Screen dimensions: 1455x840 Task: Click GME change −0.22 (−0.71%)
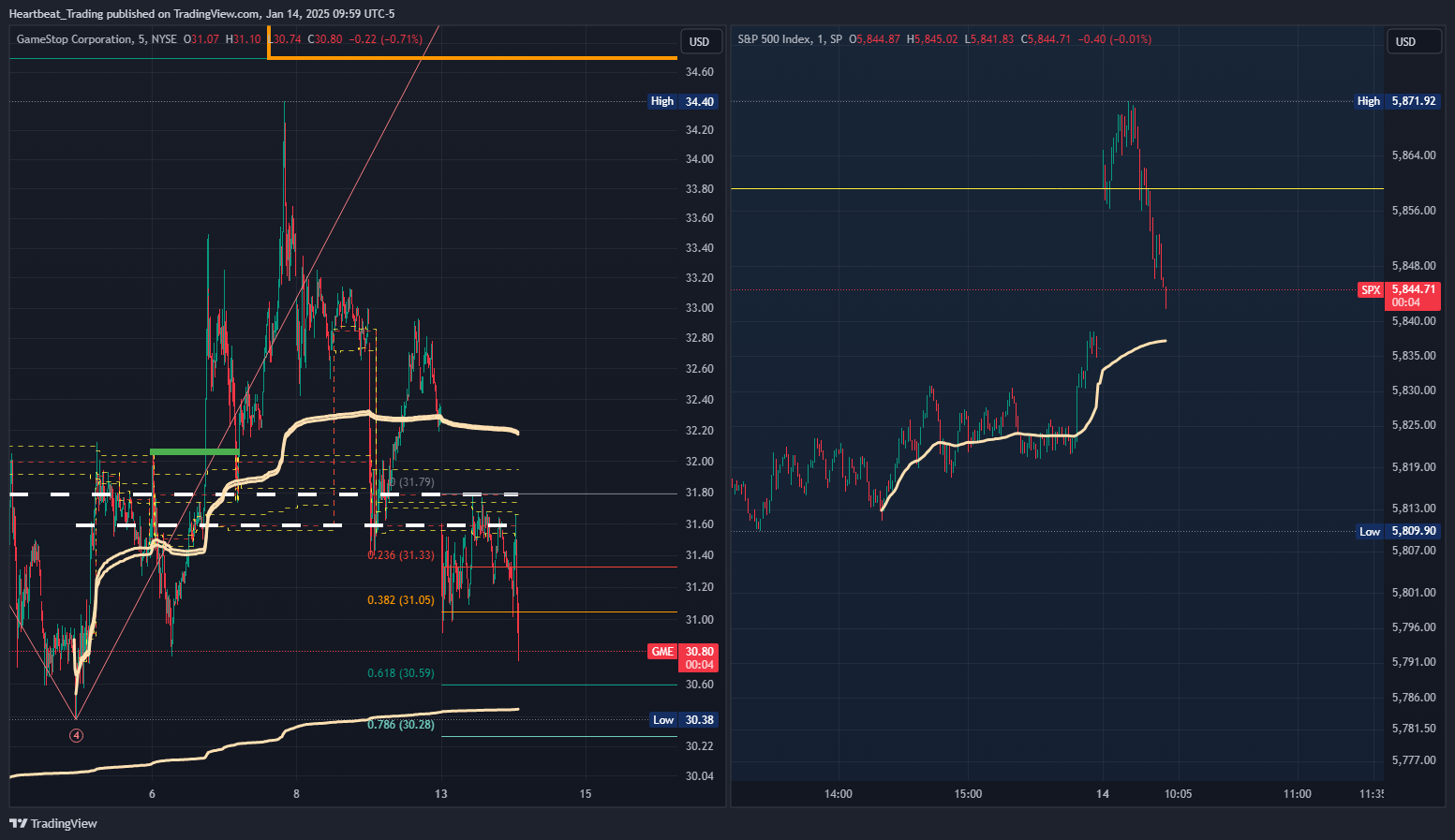[386, 39]
